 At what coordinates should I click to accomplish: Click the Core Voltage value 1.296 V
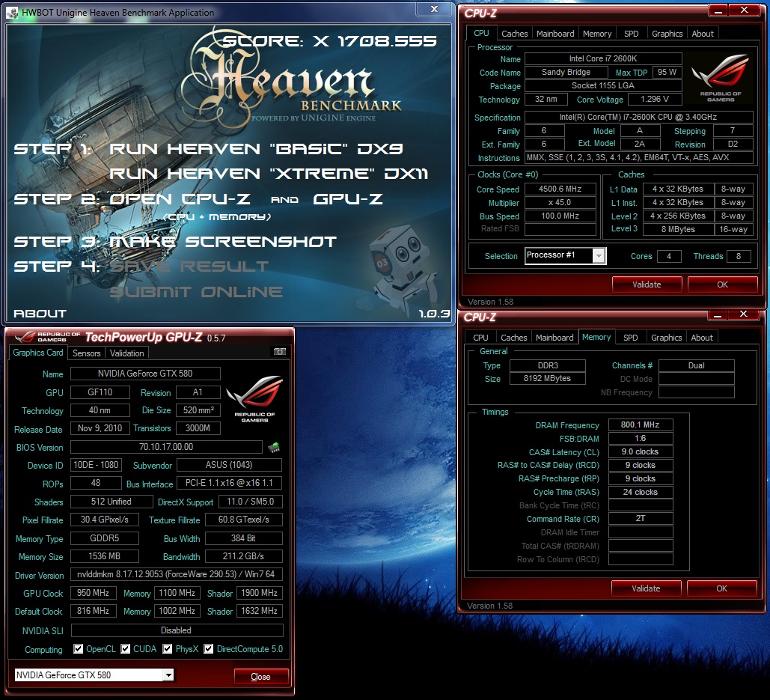655,99
